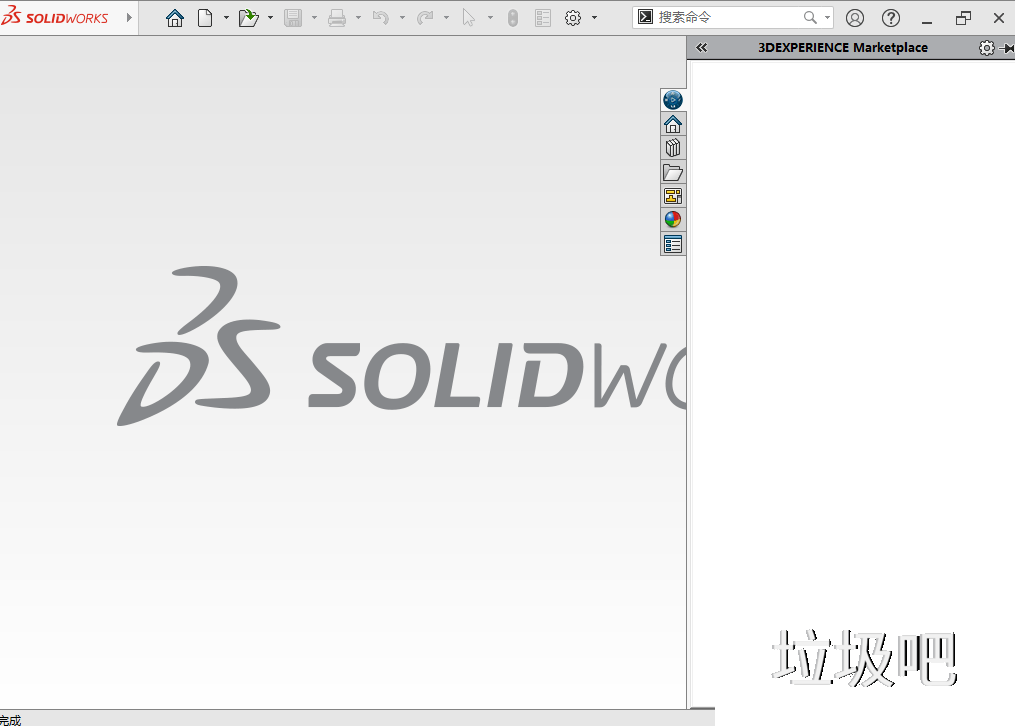
Task: Click the Home welcome icon in top toolbar
Action: coord(175,18)
